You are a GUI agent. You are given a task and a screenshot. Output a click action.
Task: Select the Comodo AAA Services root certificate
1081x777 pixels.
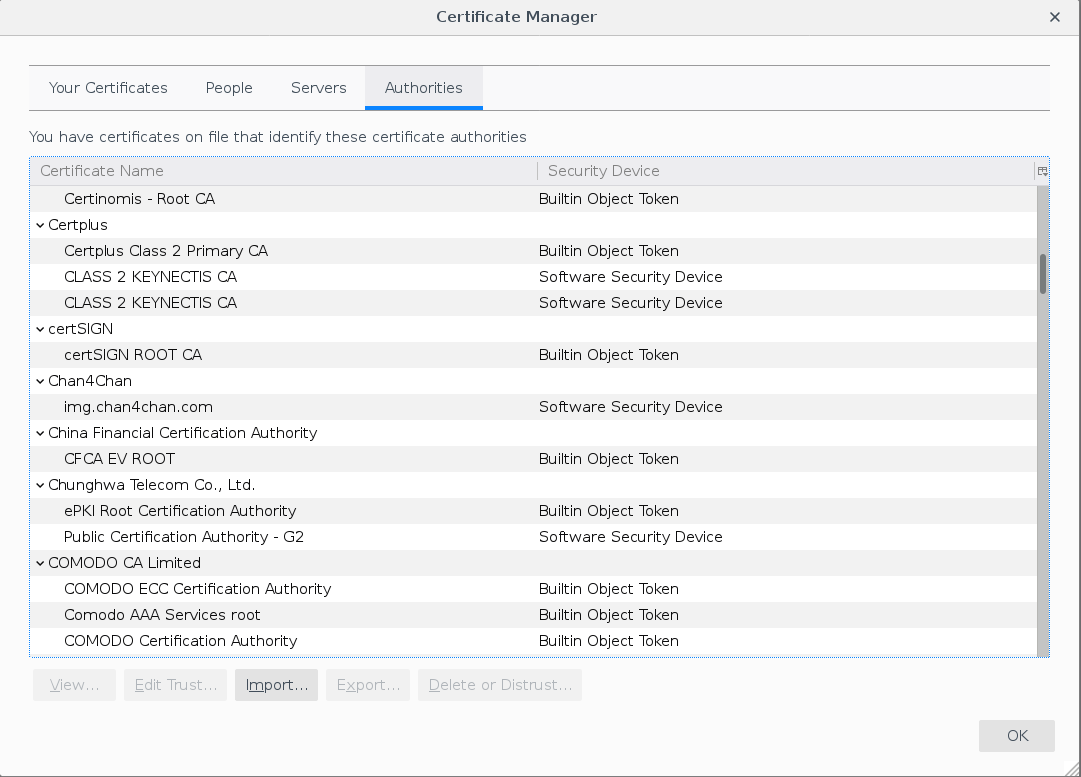533,615
